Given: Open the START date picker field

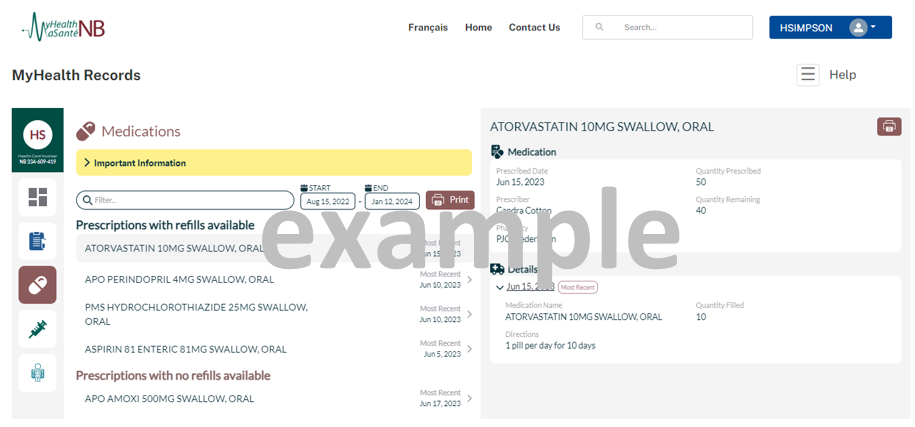Looking at the screenshot, I should (x=327, y=201).
